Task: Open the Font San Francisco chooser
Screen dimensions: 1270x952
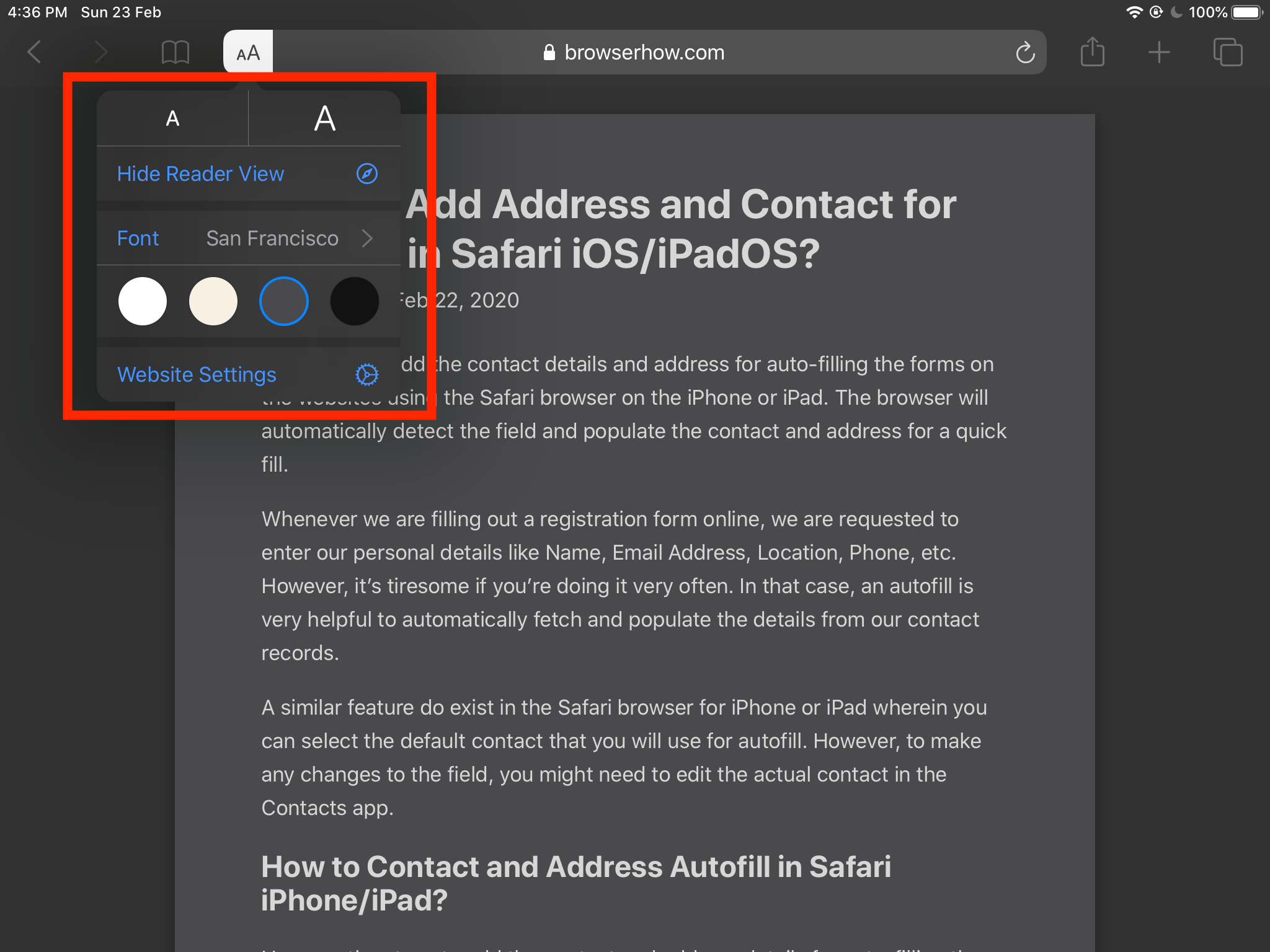Action: [x=249, y=238]
